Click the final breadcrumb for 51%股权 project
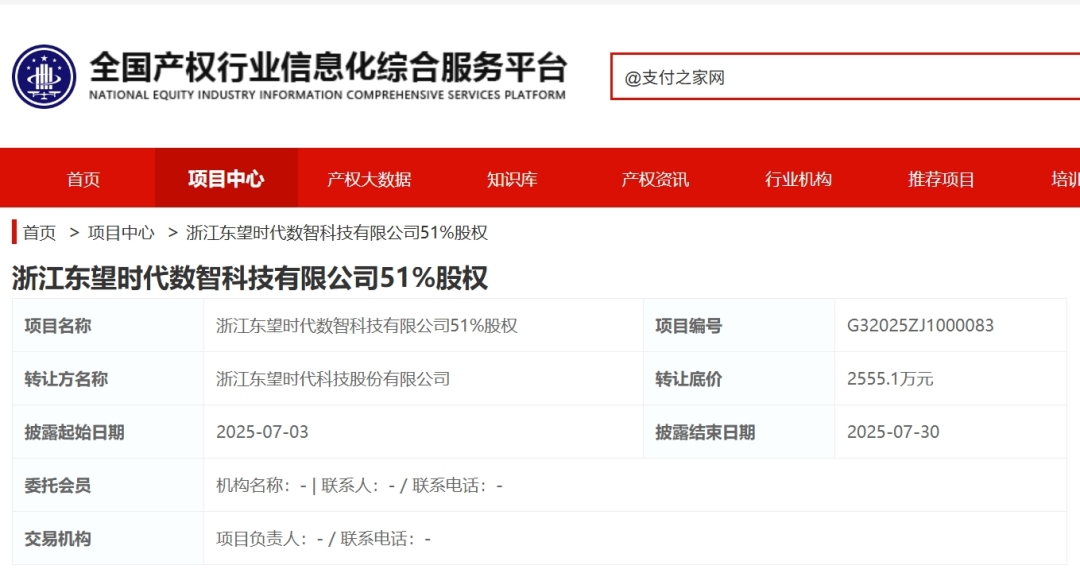 point(337,233)
